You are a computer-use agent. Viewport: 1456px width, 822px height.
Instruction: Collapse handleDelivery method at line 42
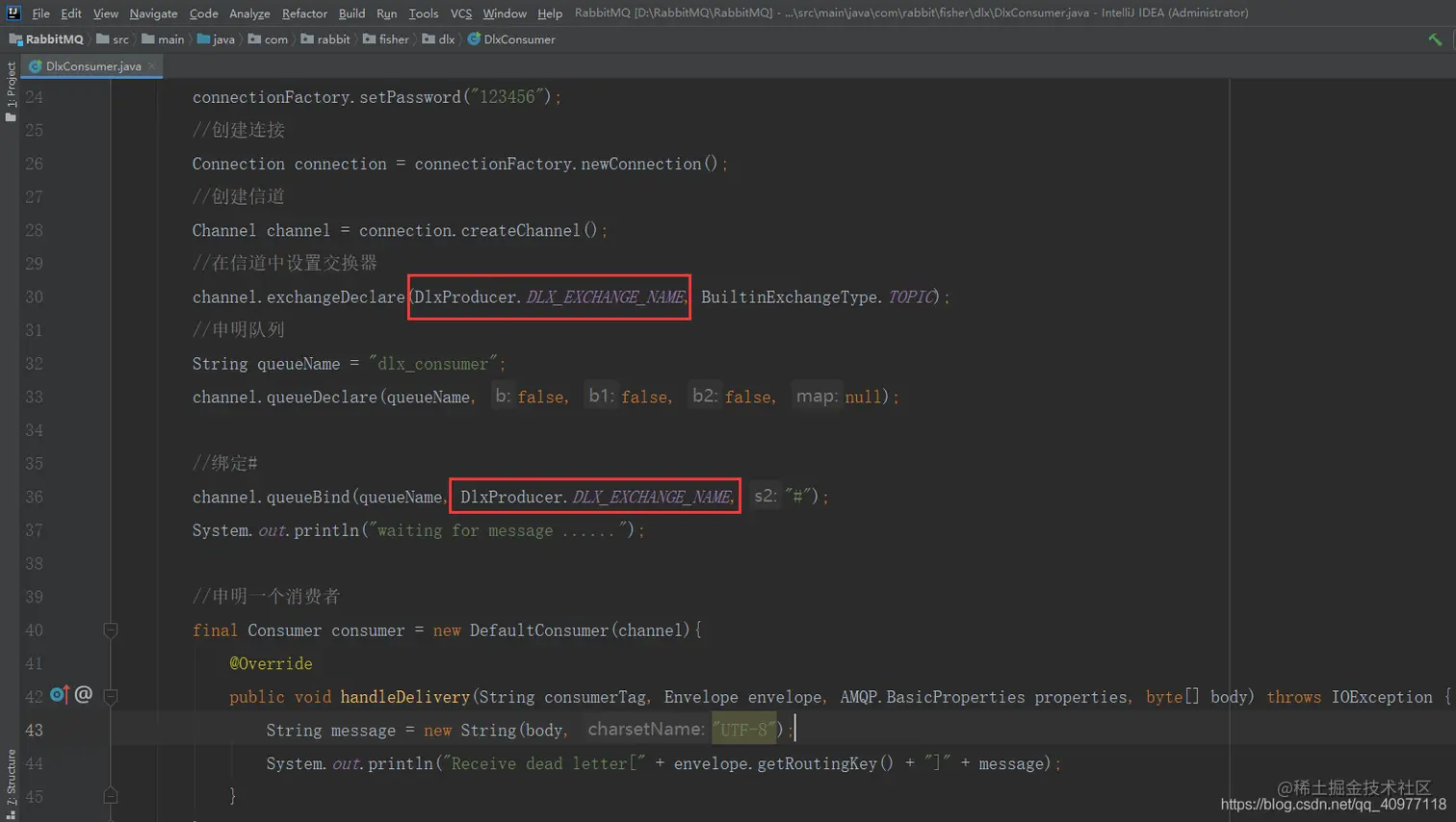point(111,696)
